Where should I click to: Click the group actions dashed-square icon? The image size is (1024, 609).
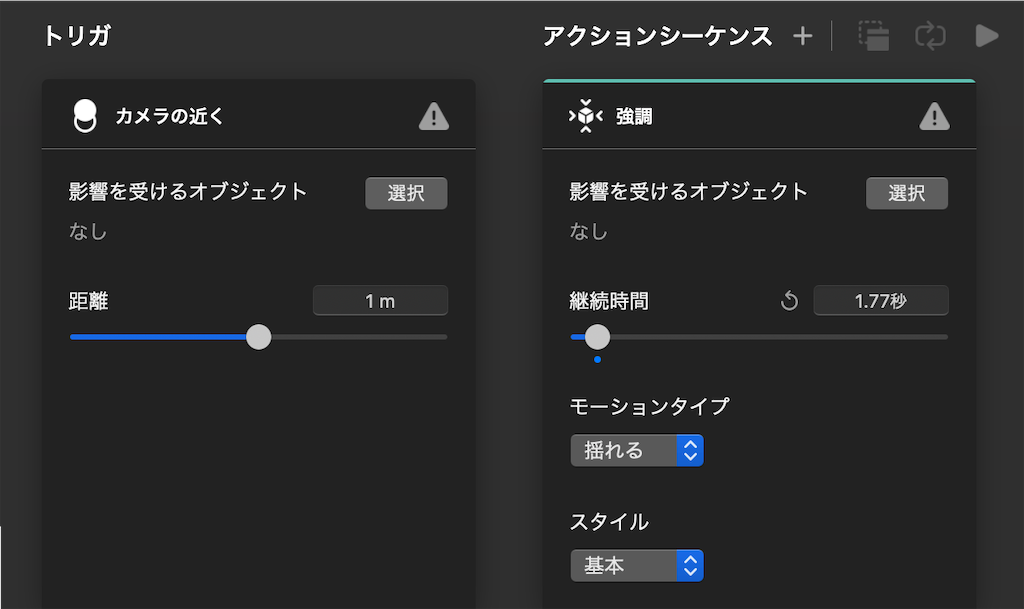pos(874,37)
